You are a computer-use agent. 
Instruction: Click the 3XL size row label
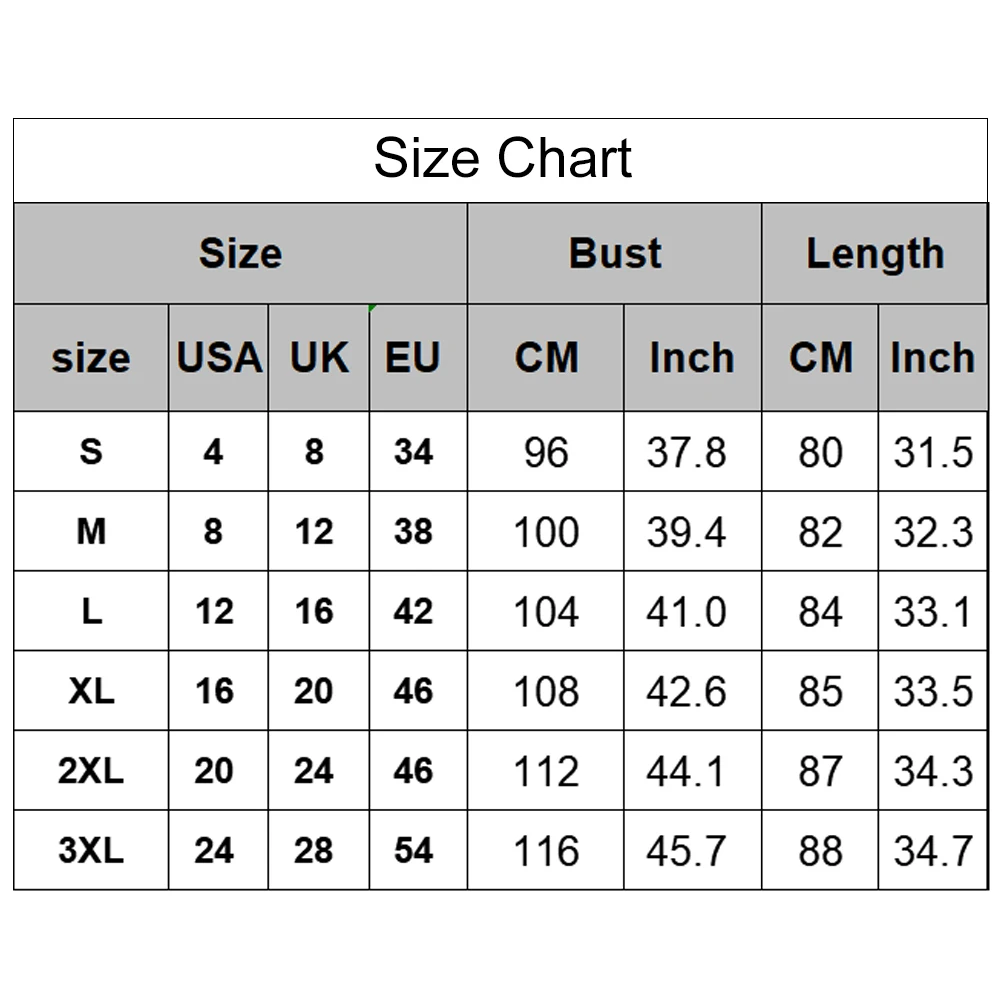click(91, 851)
